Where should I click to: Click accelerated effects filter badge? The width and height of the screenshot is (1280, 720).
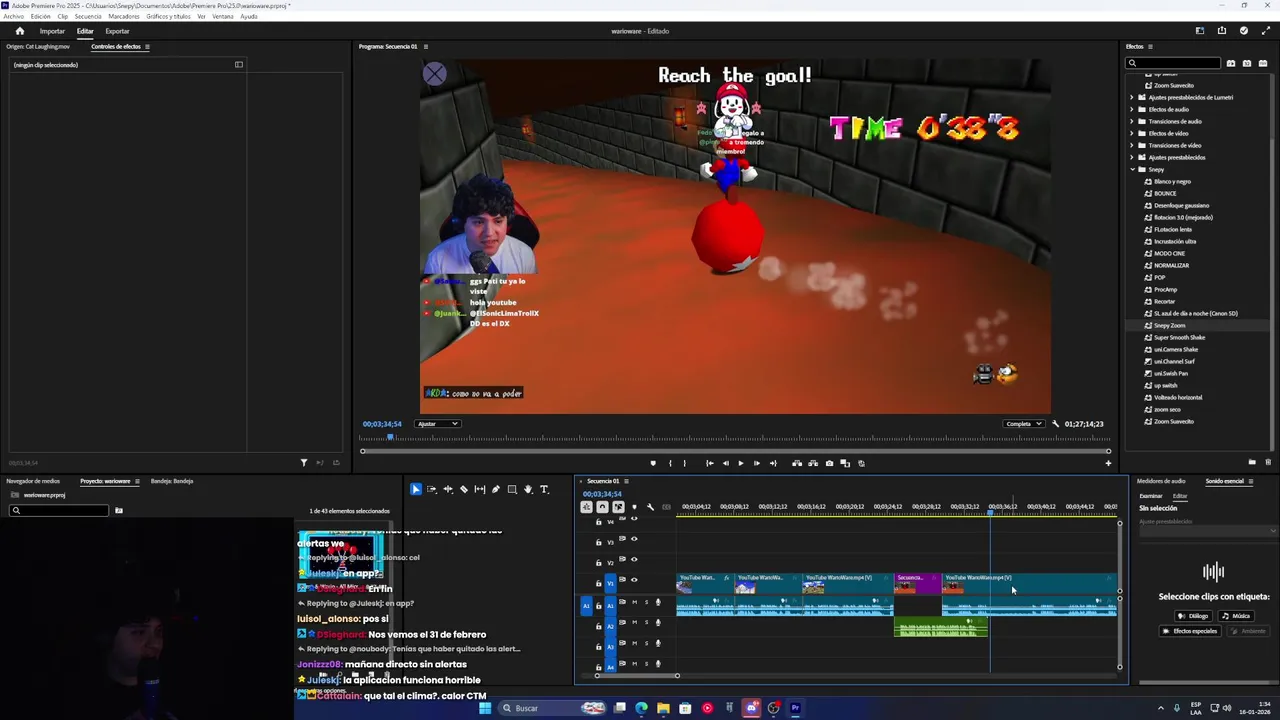[1231, 63]
